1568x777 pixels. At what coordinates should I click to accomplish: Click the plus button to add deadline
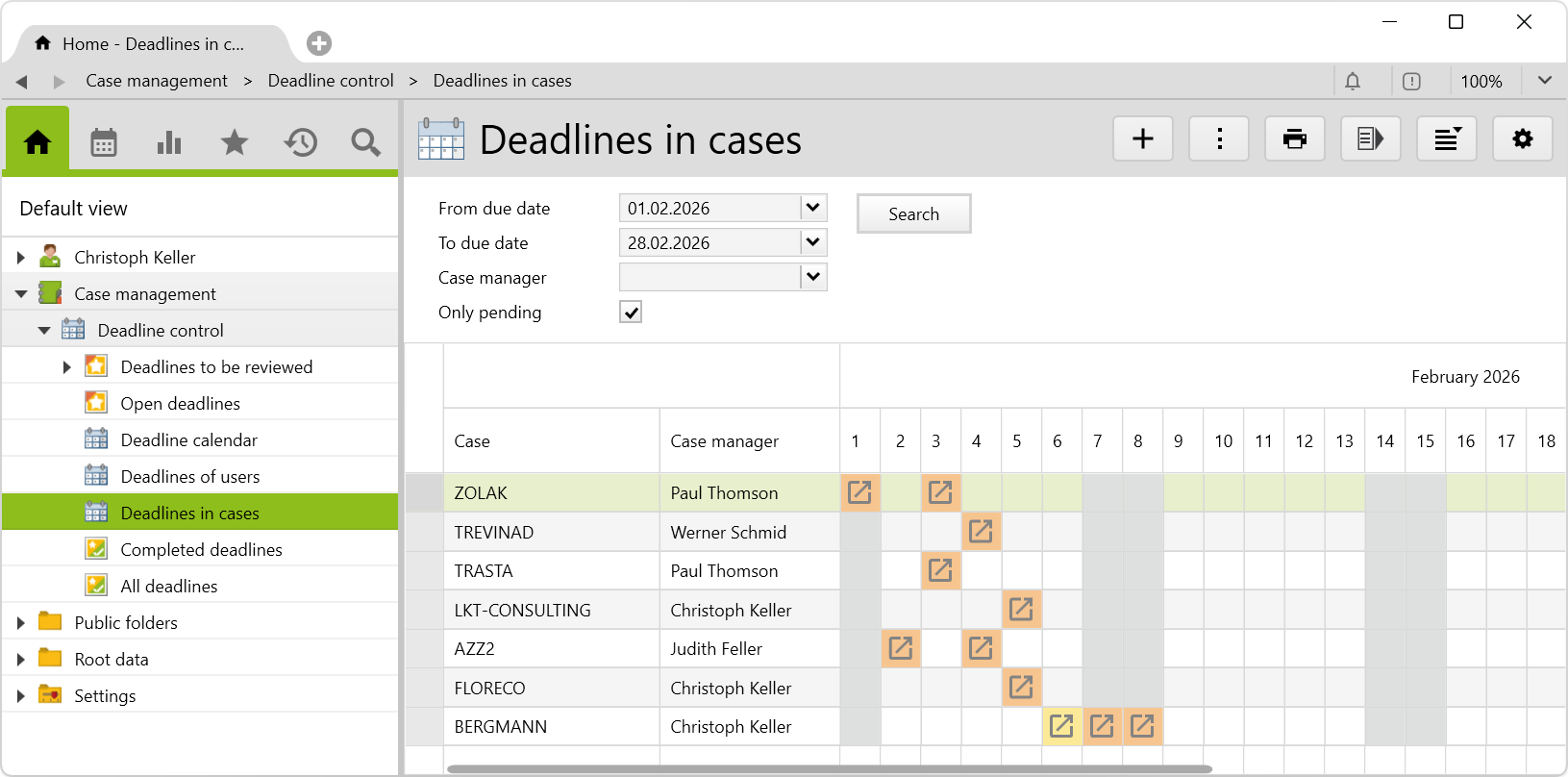[x=1142, y=139]
